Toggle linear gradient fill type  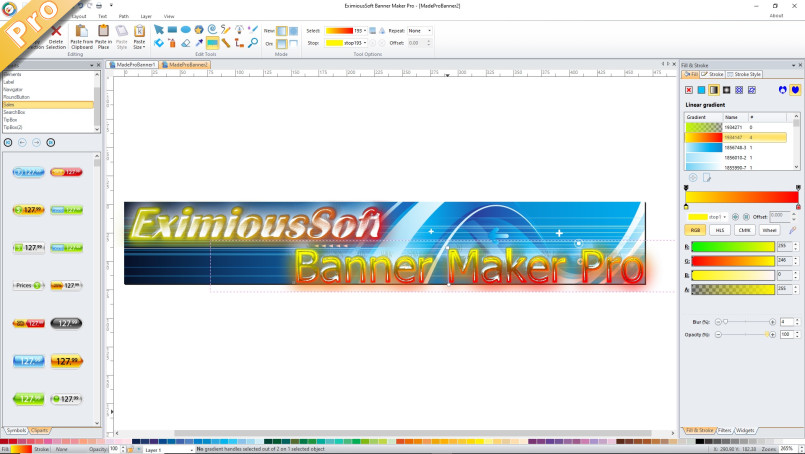click(x=714, y=90)
